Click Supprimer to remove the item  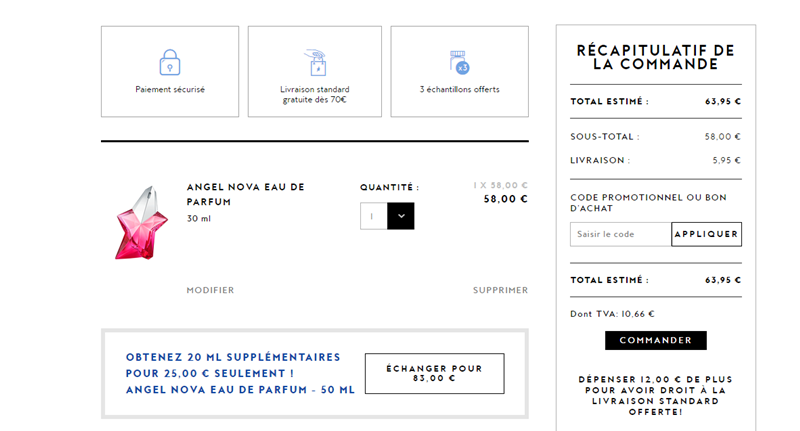[x=501, y=290]
